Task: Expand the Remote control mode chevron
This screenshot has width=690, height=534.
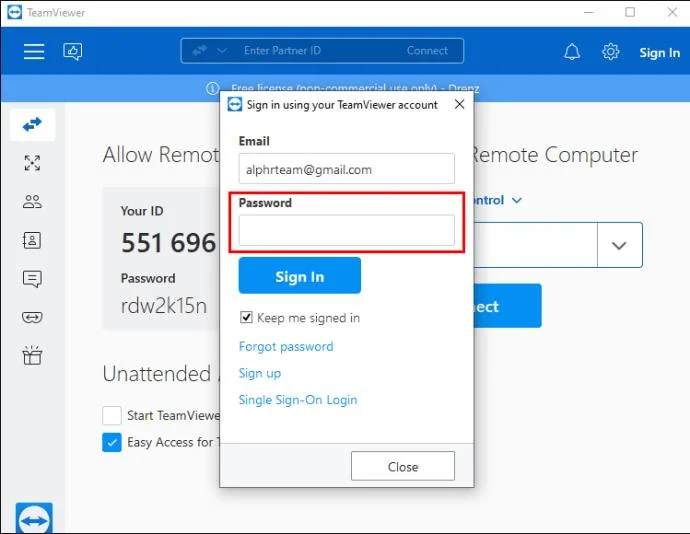Action: (517, 200)
